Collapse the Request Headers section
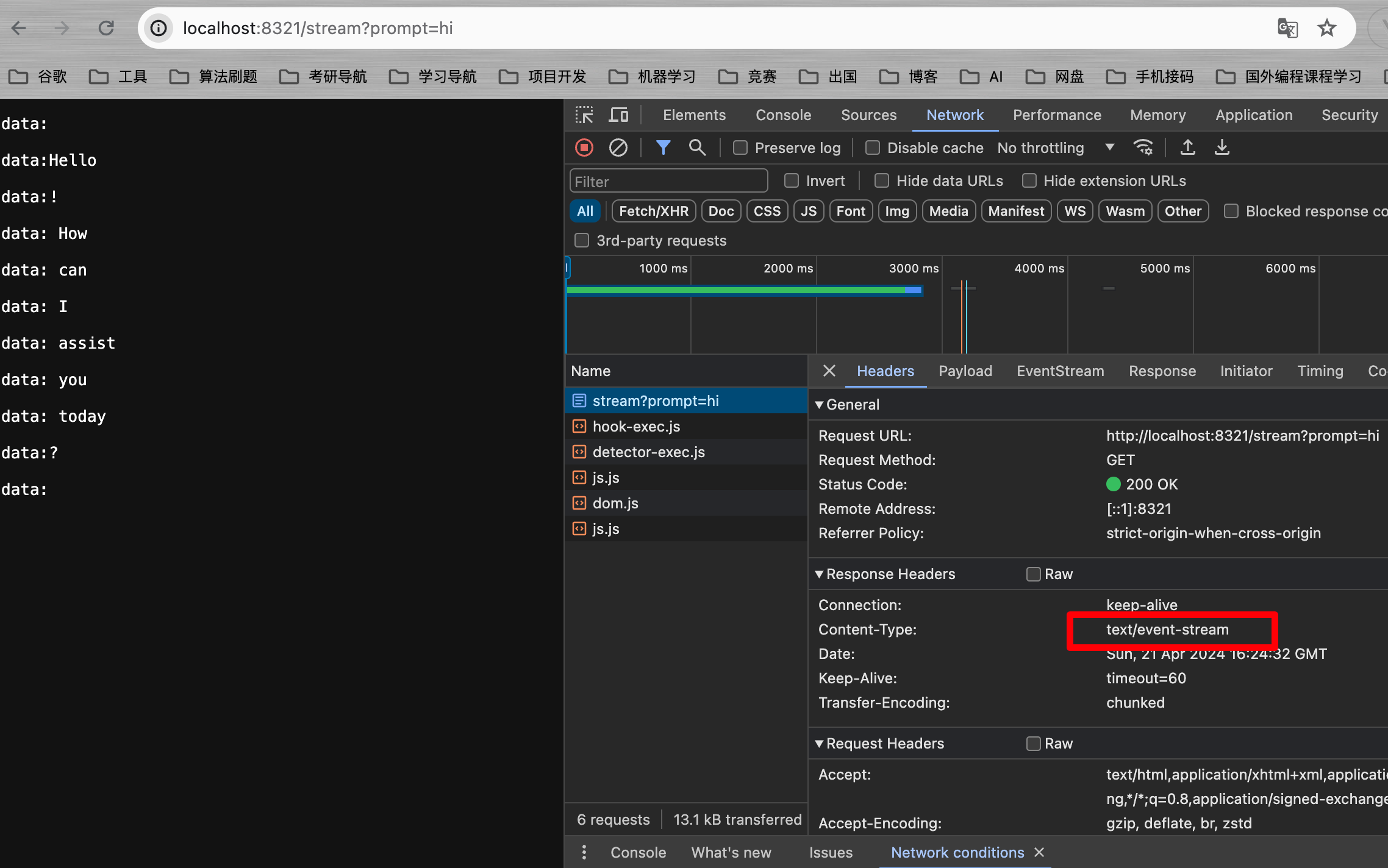 pos(819,744)
